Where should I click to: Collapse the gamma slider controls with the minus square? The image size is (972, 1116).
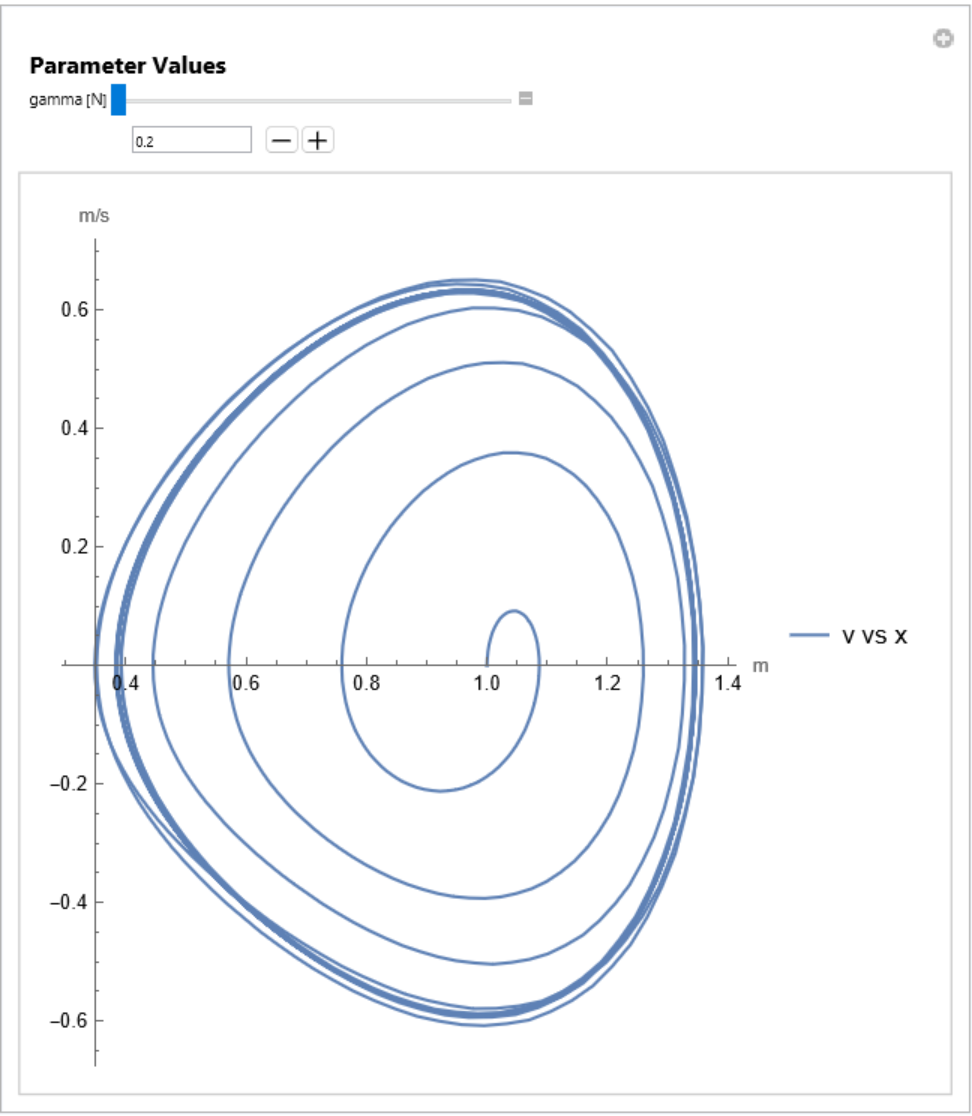point(525,99)
